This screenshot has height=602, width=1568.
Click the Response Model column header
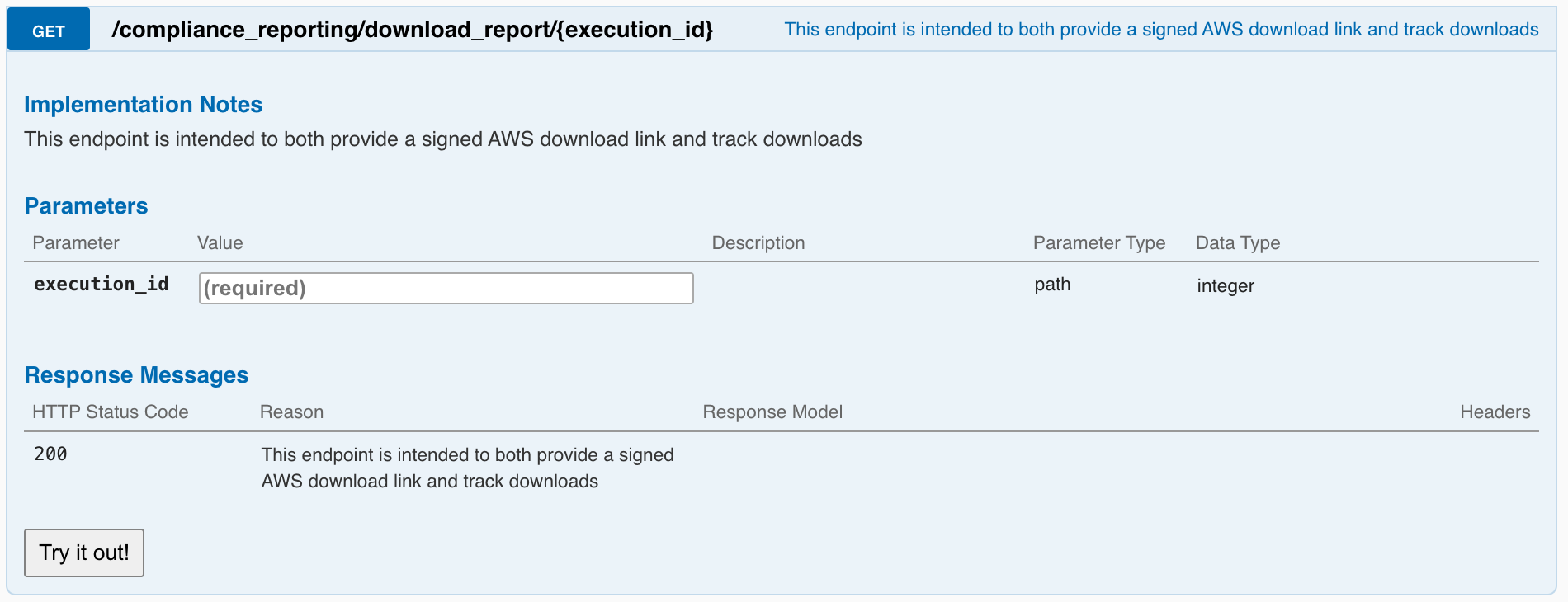point(772,412)
